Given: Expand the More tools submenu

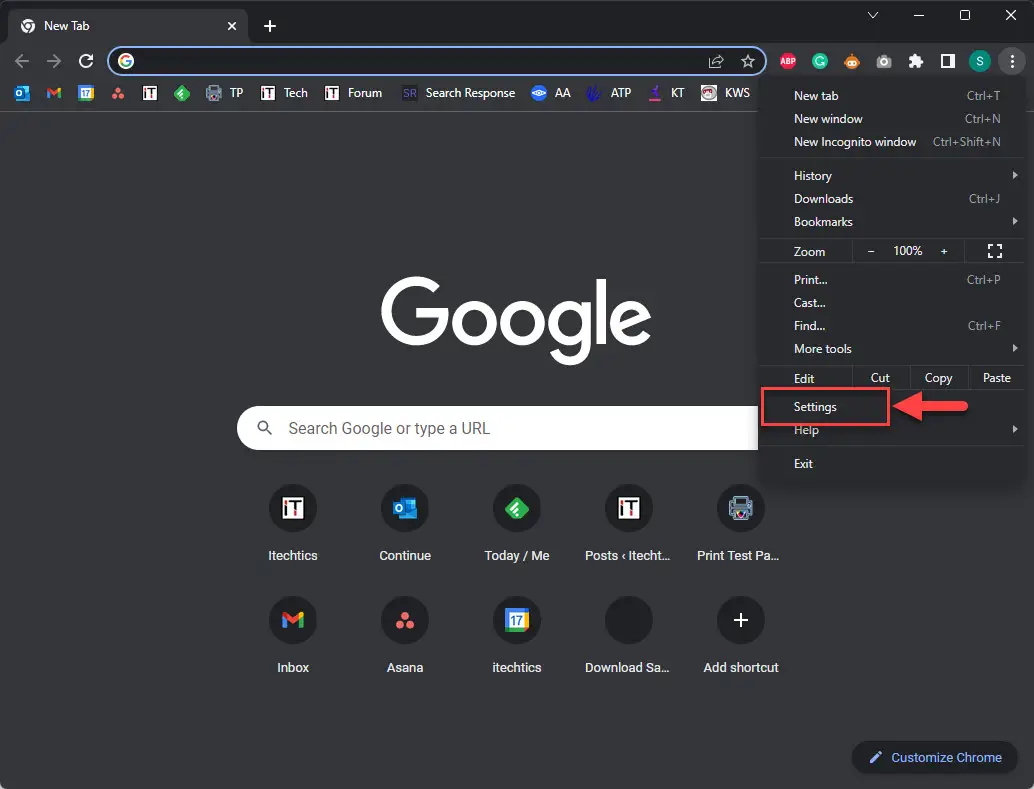Looking at the screenshot, I should point(892,348).
